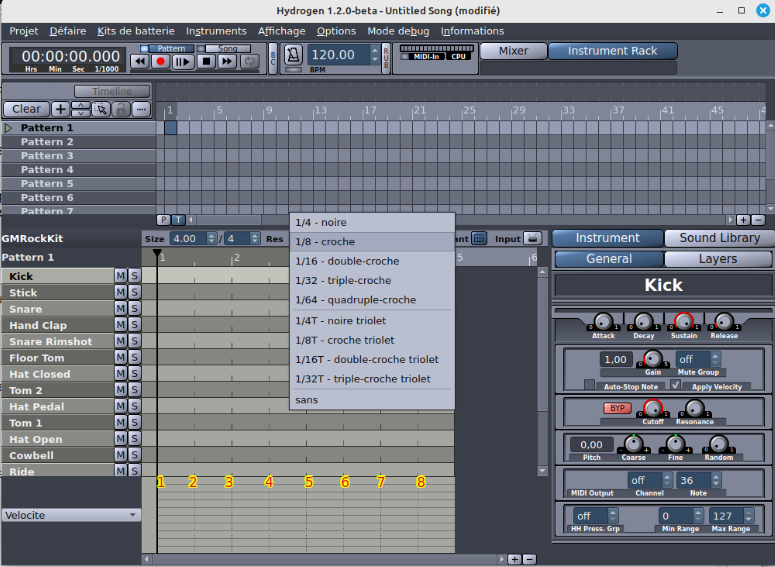Open the Affichage menu

[281, 31]
